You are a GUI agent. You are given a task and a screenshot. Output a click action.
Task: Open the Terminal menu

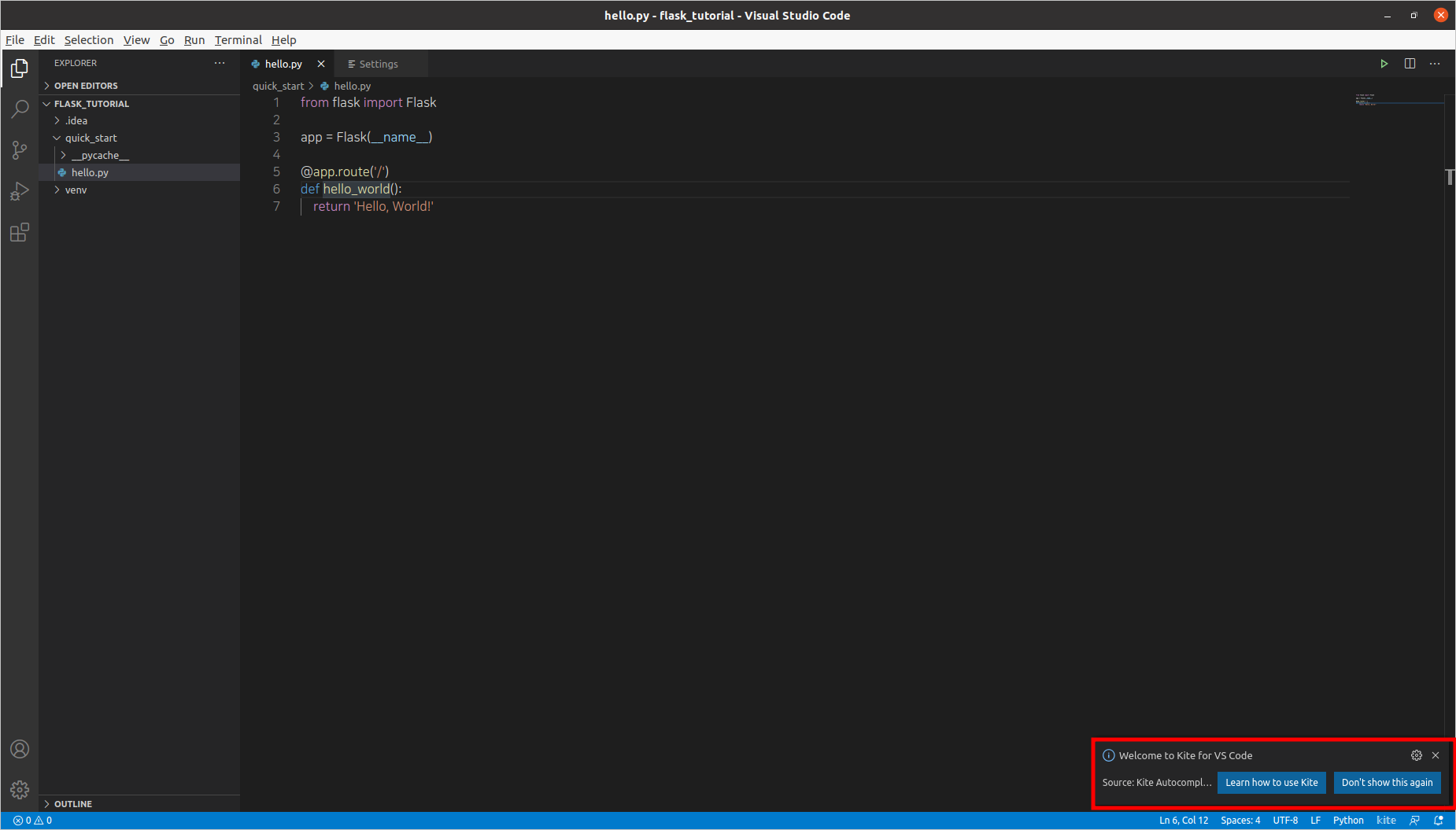238,40
